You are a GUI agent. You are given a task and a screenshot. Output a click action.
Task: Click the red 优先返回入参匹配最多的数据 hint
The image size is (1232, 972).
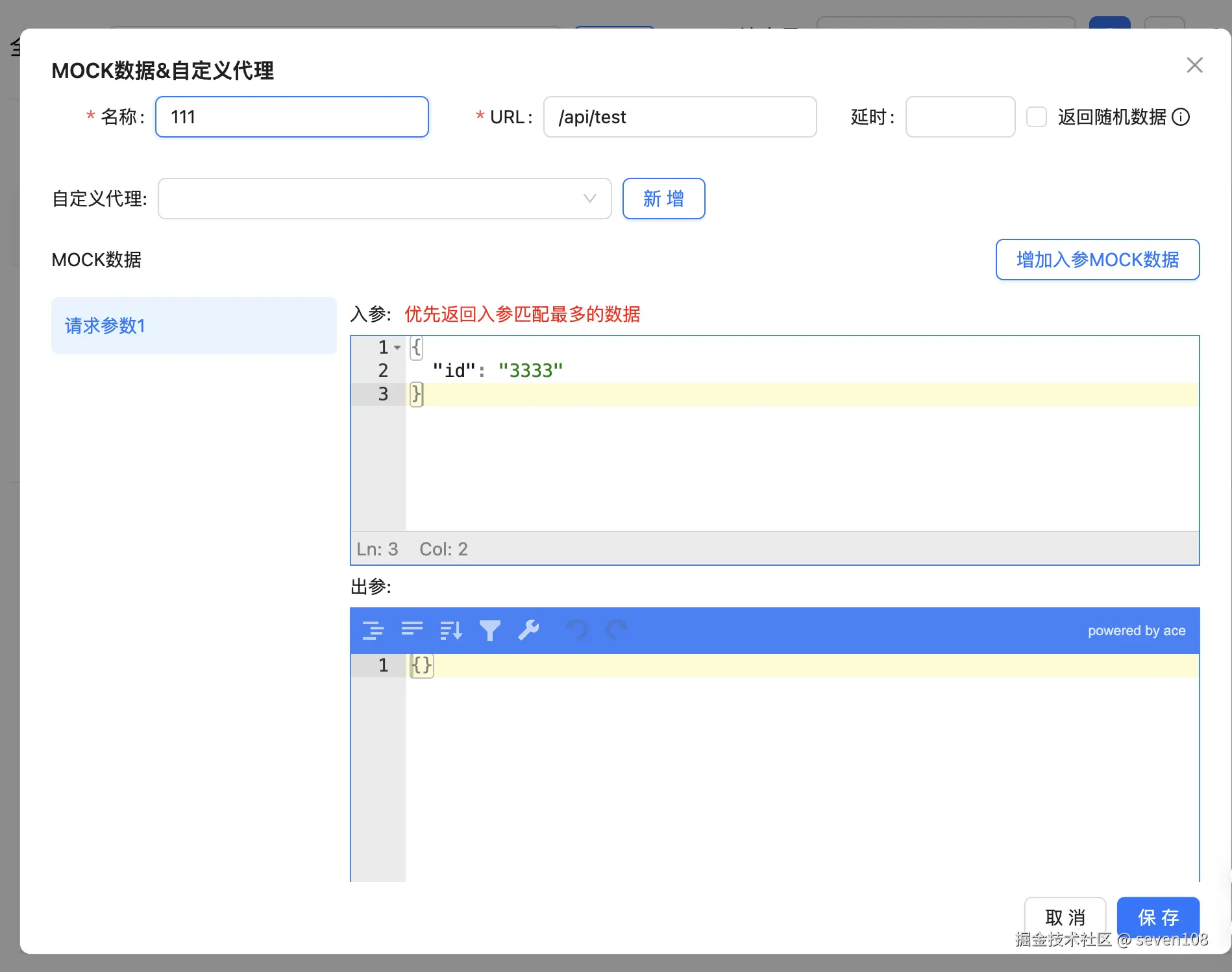click(522, 314)
